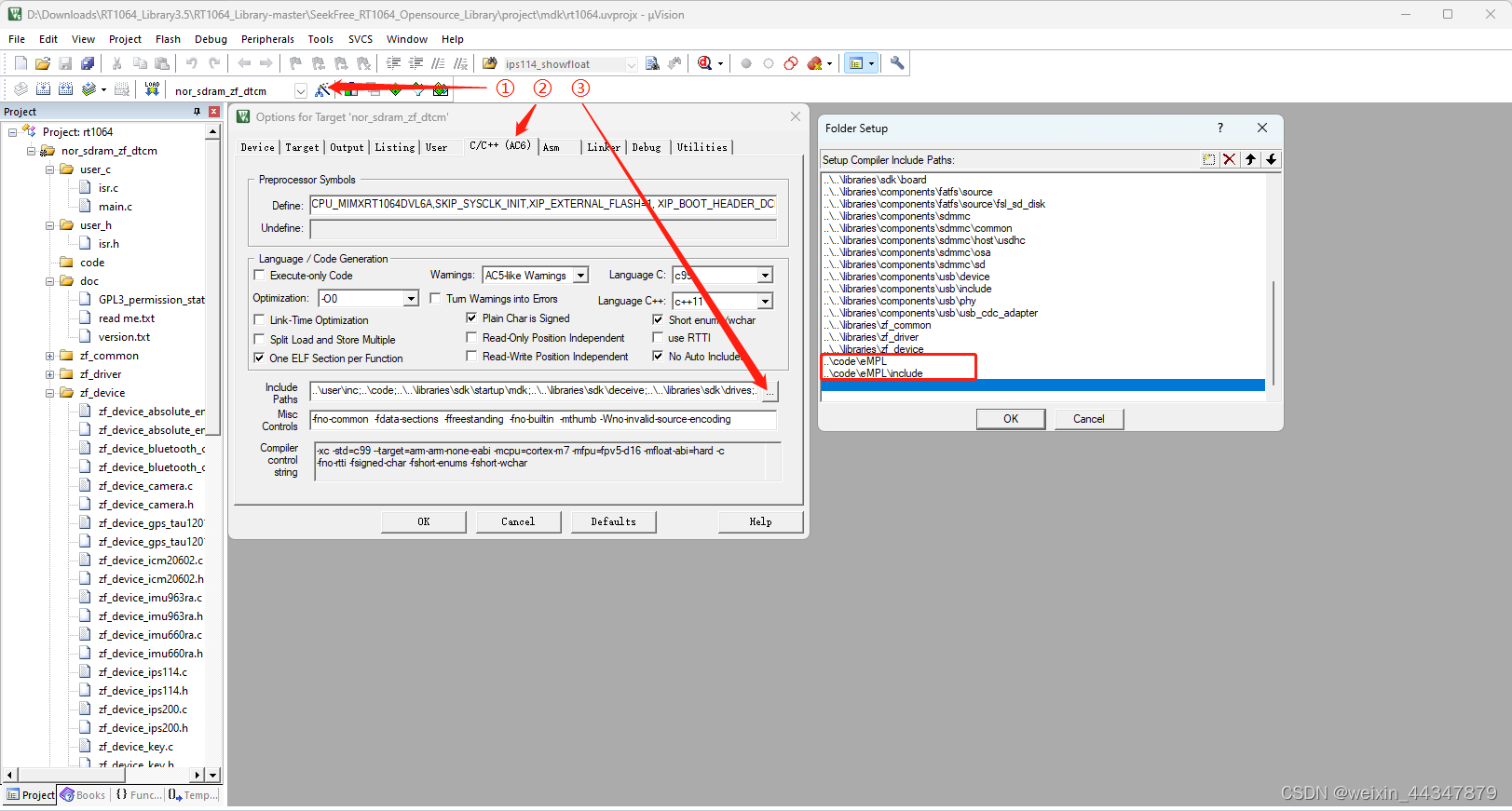Switch to the Debug tab in Options

646,147
